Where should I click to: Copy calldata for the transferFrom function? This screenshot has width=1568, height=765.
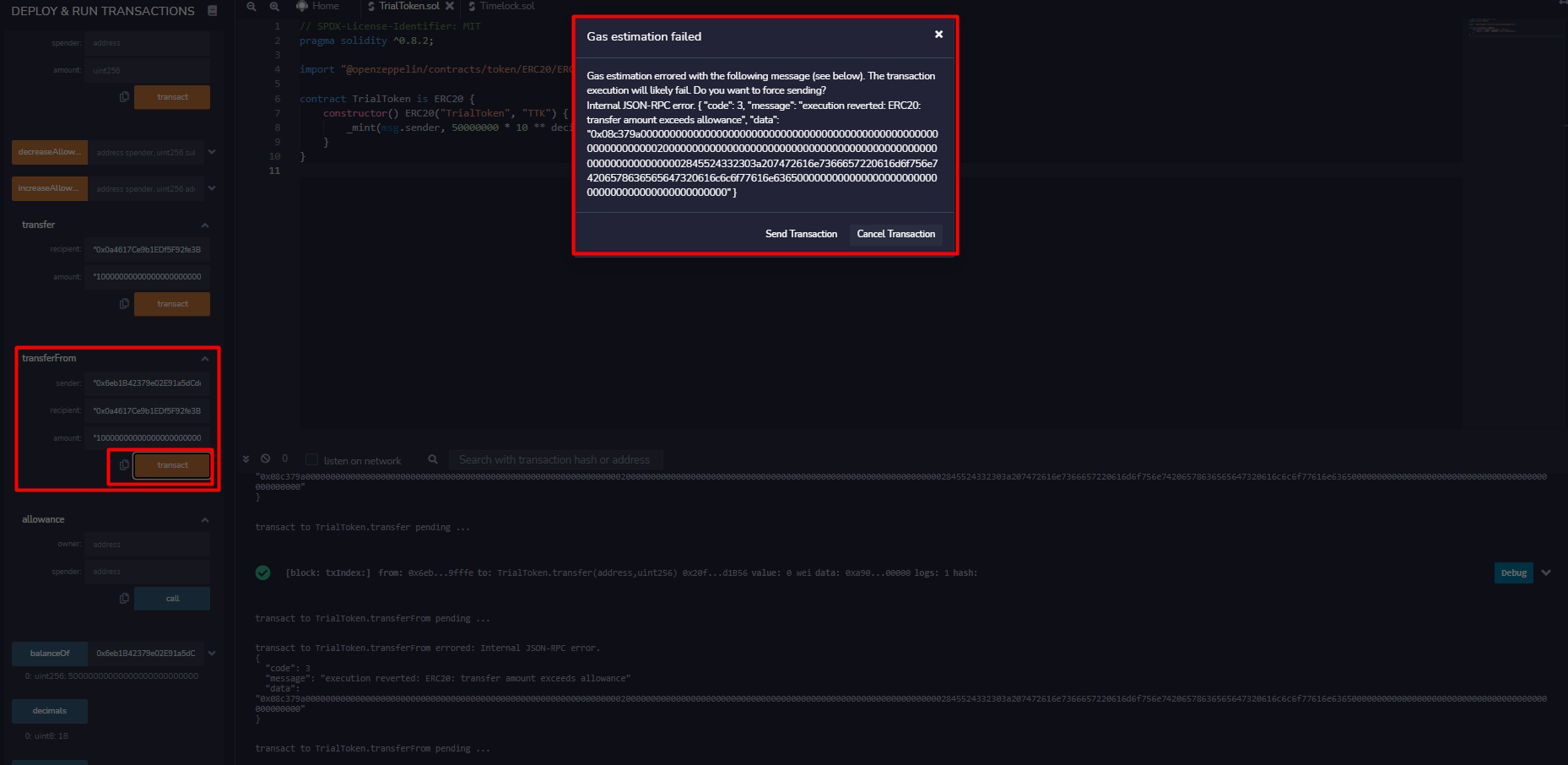[x=124, y=464]
